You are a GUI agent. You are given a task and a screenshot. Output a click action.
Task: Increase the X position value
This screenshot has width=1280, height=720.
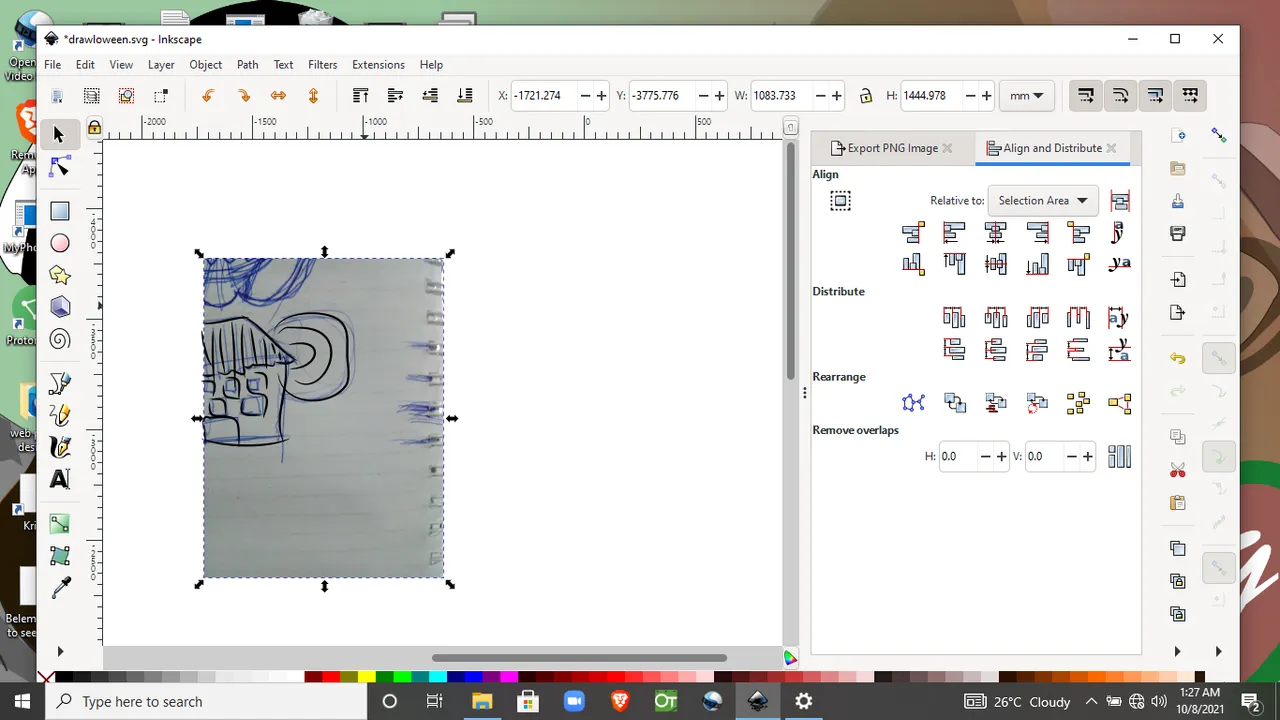coord(601,96)
